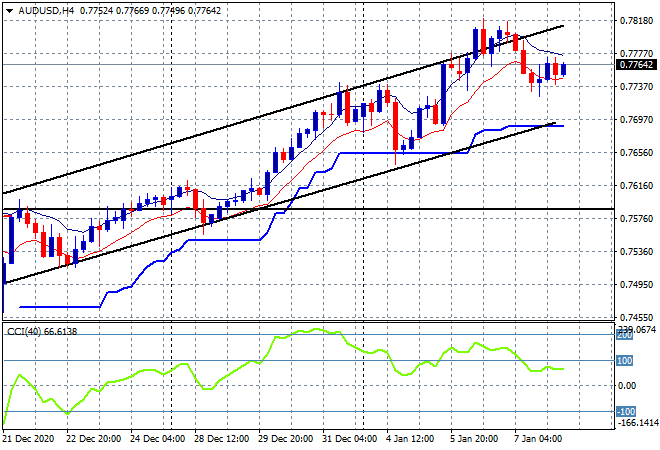Click the AUDUSD,H4 symbol title
This screenshot has width=660, height=450.
coord(46,11)
